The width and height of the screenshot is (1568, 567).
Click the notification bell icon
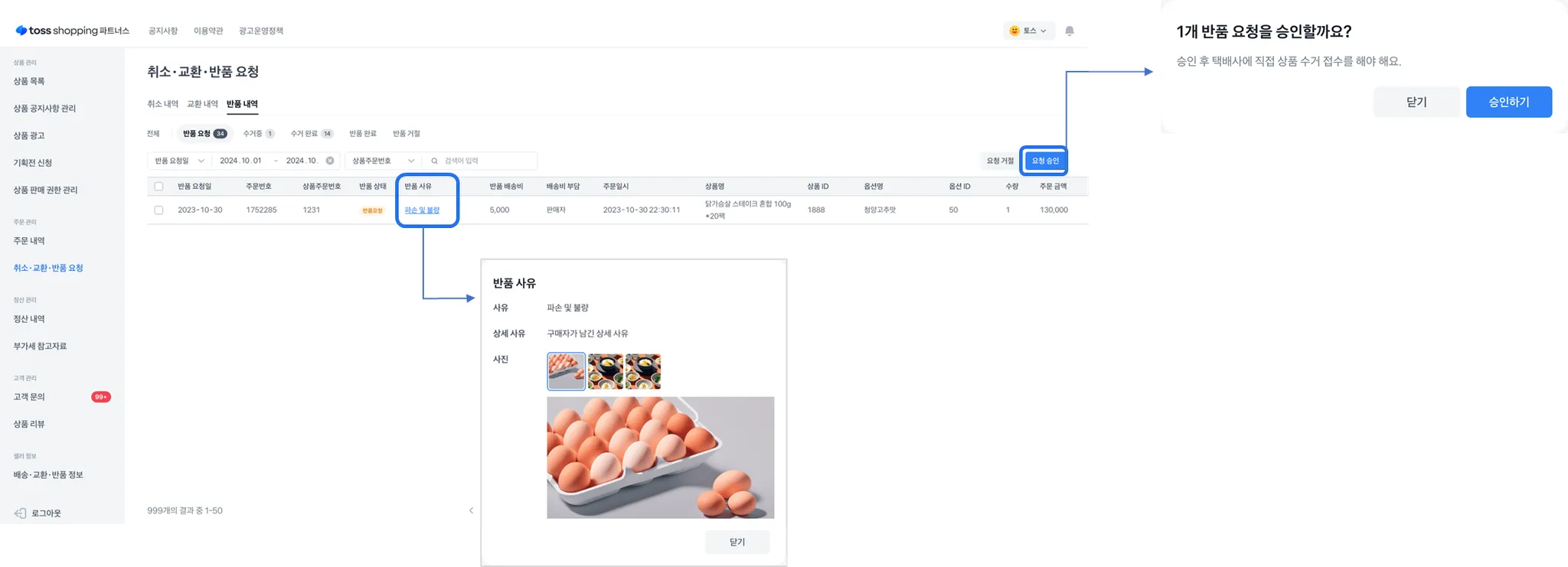click(1070, 31)
